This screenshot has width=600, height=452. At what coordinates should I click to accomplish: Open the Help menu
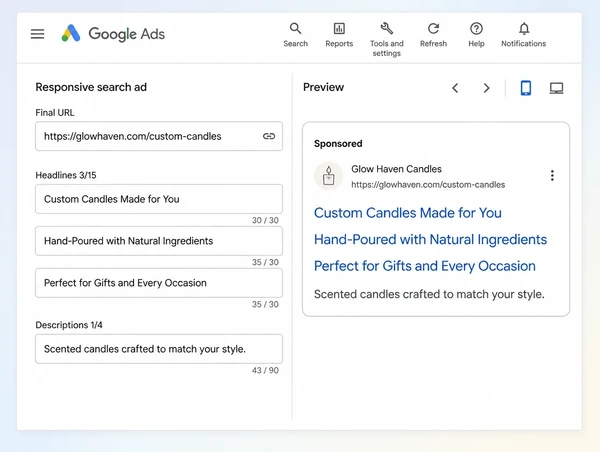[476, 35]
